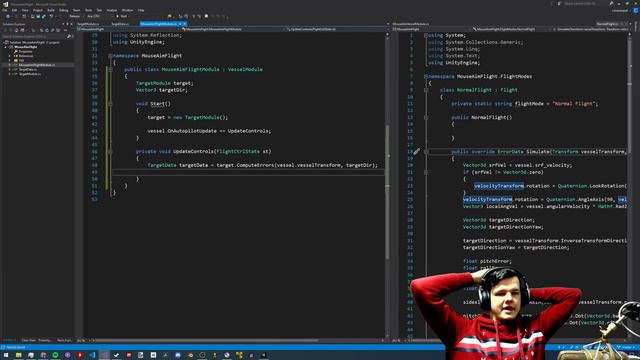Open the Analyze menu
Screen dimensions: 640x360
(x=112, y=10)
